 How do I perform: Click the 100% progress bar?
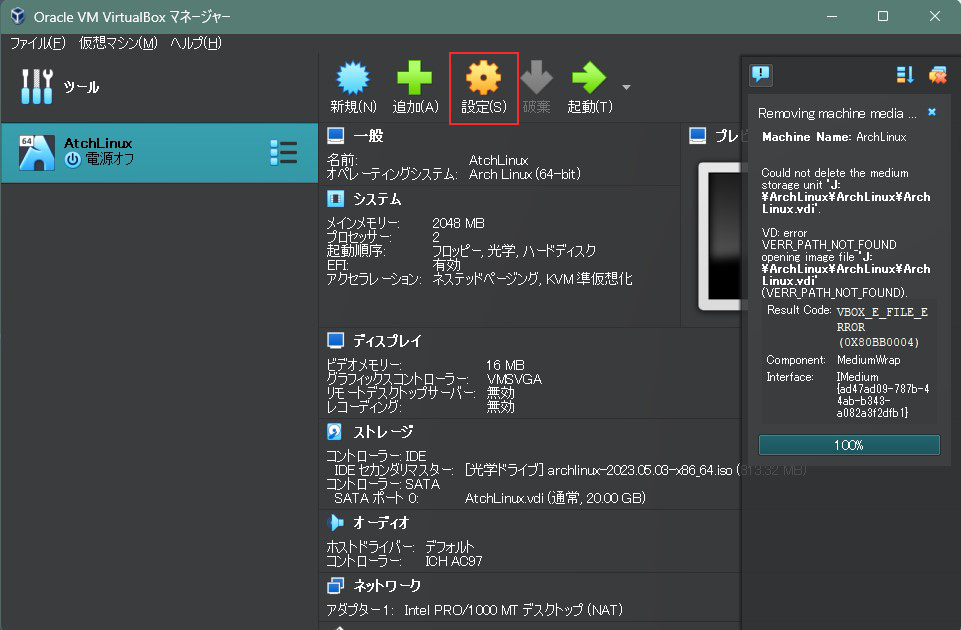click(x=849, y=445)
